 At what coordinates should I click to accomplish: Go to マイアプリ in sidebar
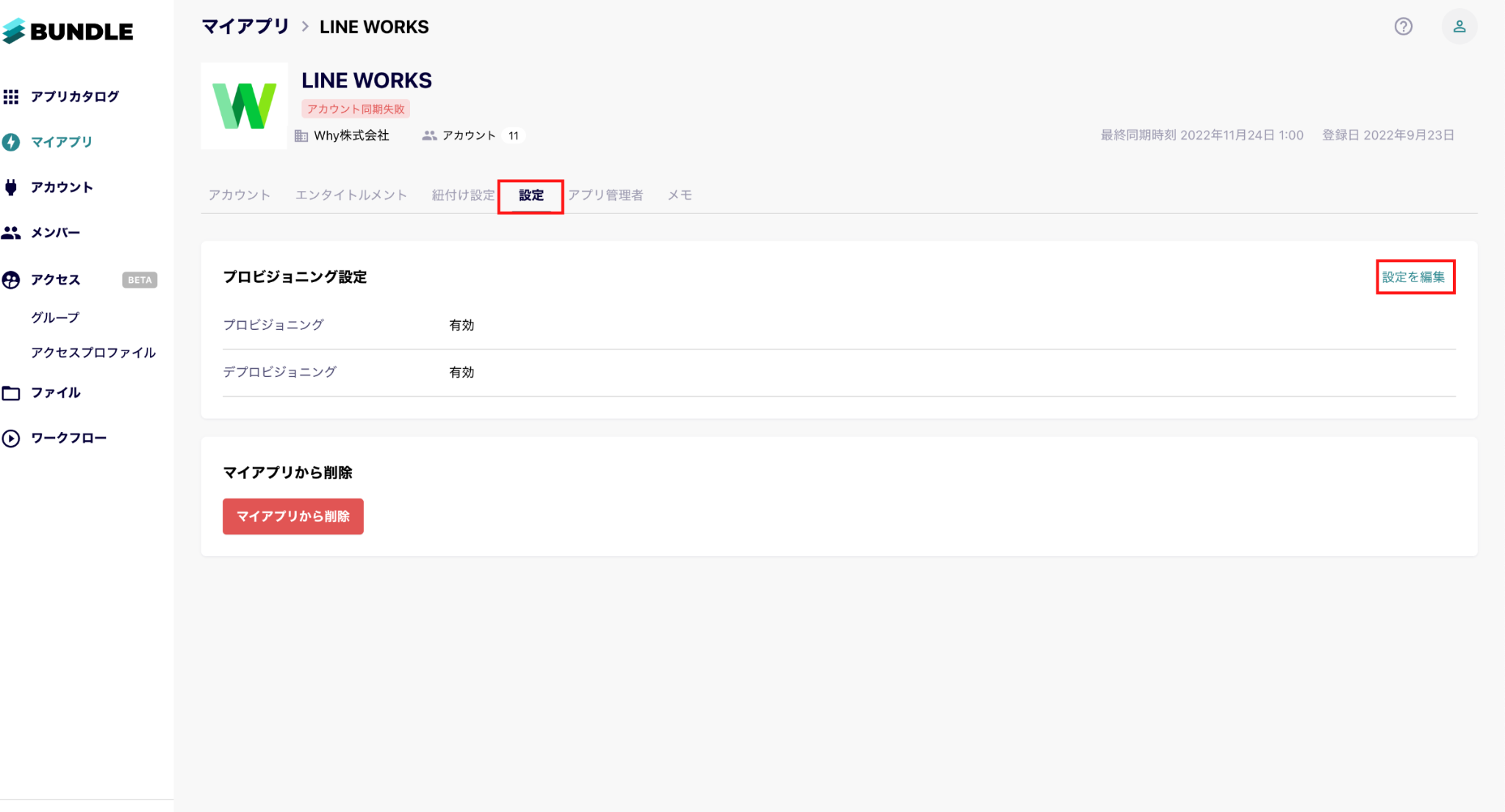62,142
